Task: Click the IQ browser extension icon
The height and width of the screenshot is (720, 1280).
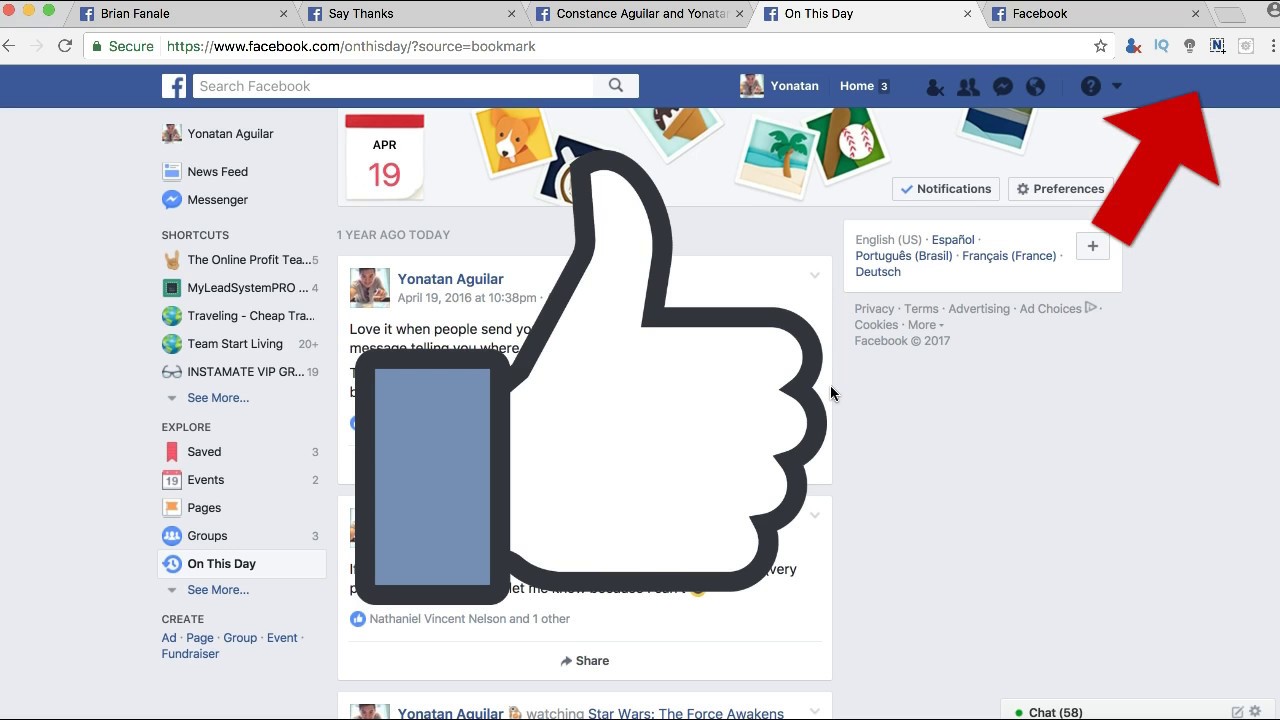Action: 1161,46
